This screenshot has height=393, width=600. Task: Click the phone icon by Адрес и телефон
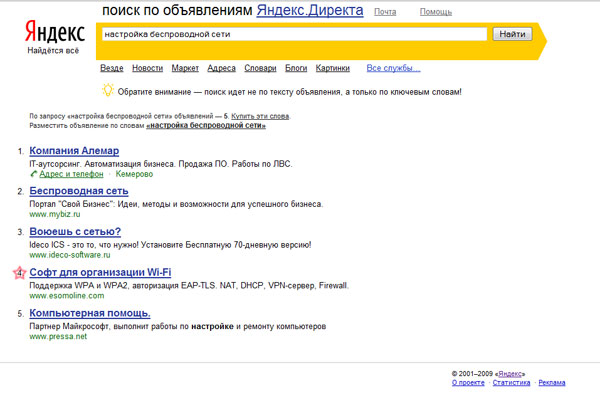pos(33,174)
